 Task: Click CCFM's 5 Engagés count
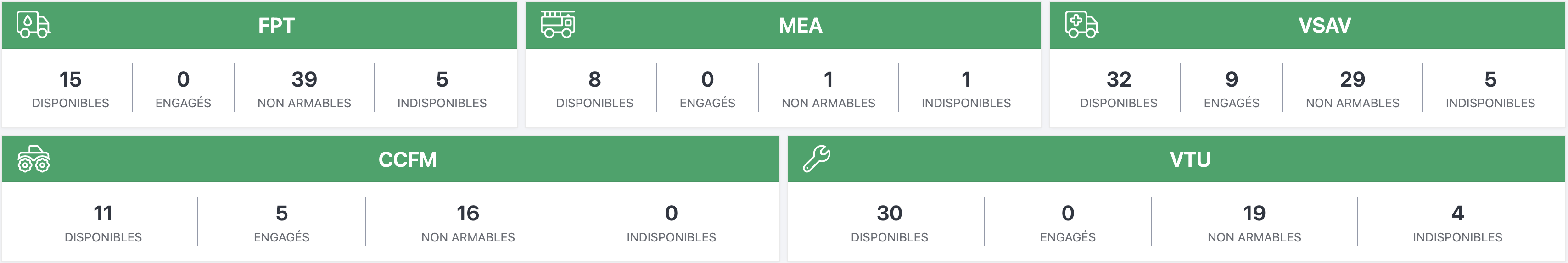point(281,214)
